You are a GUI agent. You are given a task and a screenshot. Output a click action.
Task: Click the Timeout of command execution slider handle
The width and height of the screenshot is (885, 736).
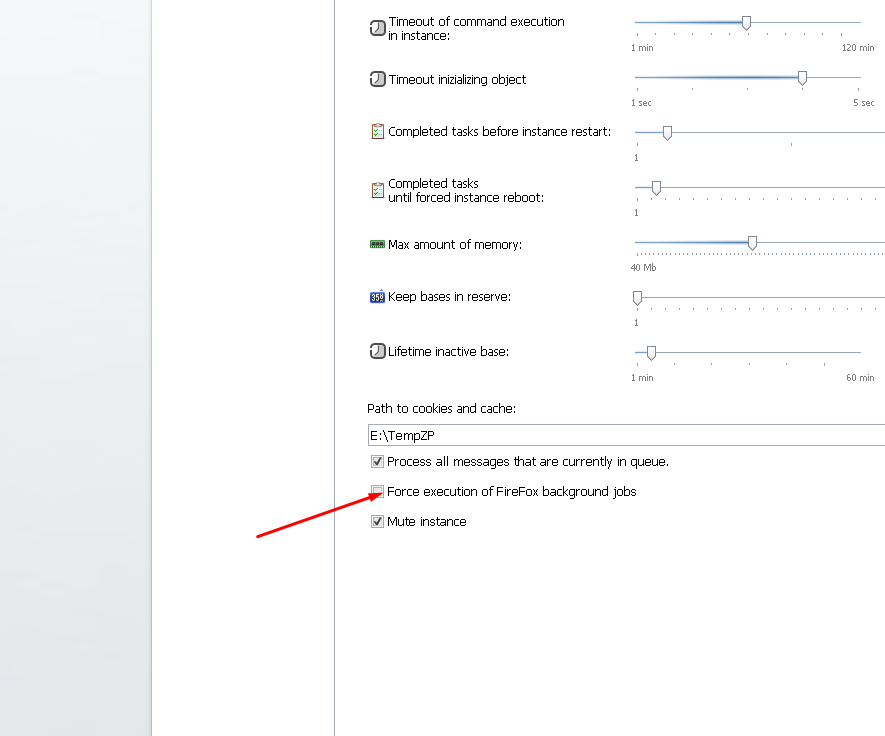click(746, 23)
